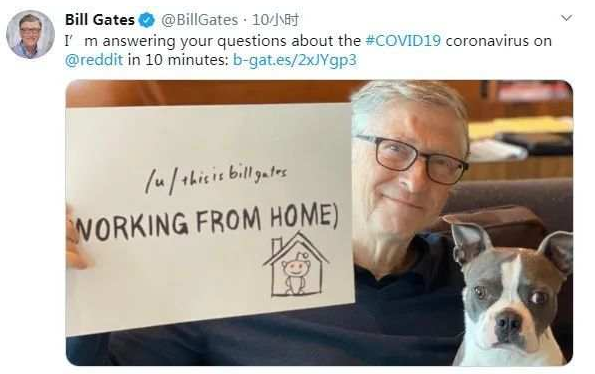Click the blue verified badge icon
This screenshot has width=595, height=374.
pos(147,20)
